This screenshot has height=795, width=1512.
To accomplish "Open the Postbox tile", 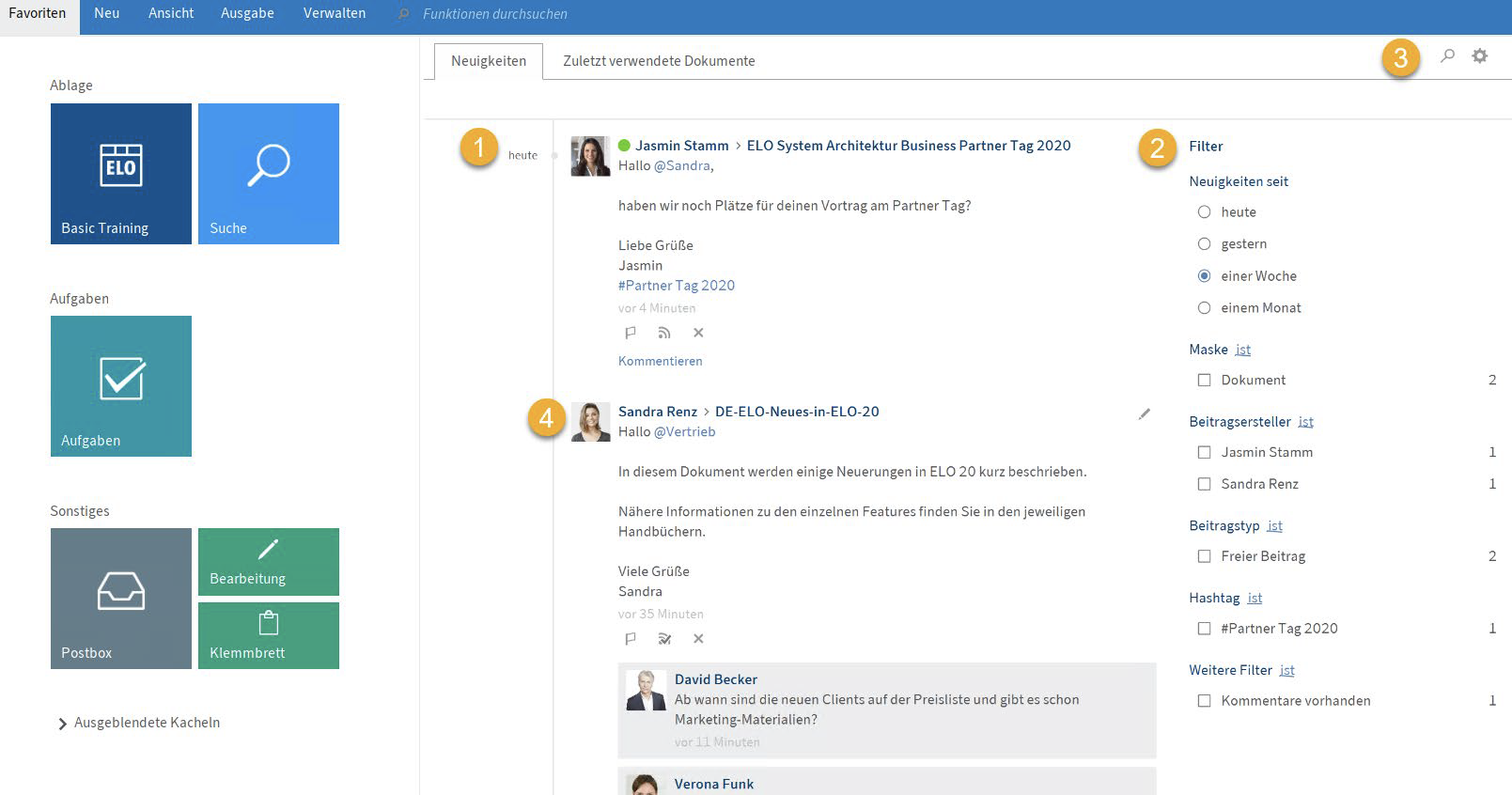I will (121, 599).
